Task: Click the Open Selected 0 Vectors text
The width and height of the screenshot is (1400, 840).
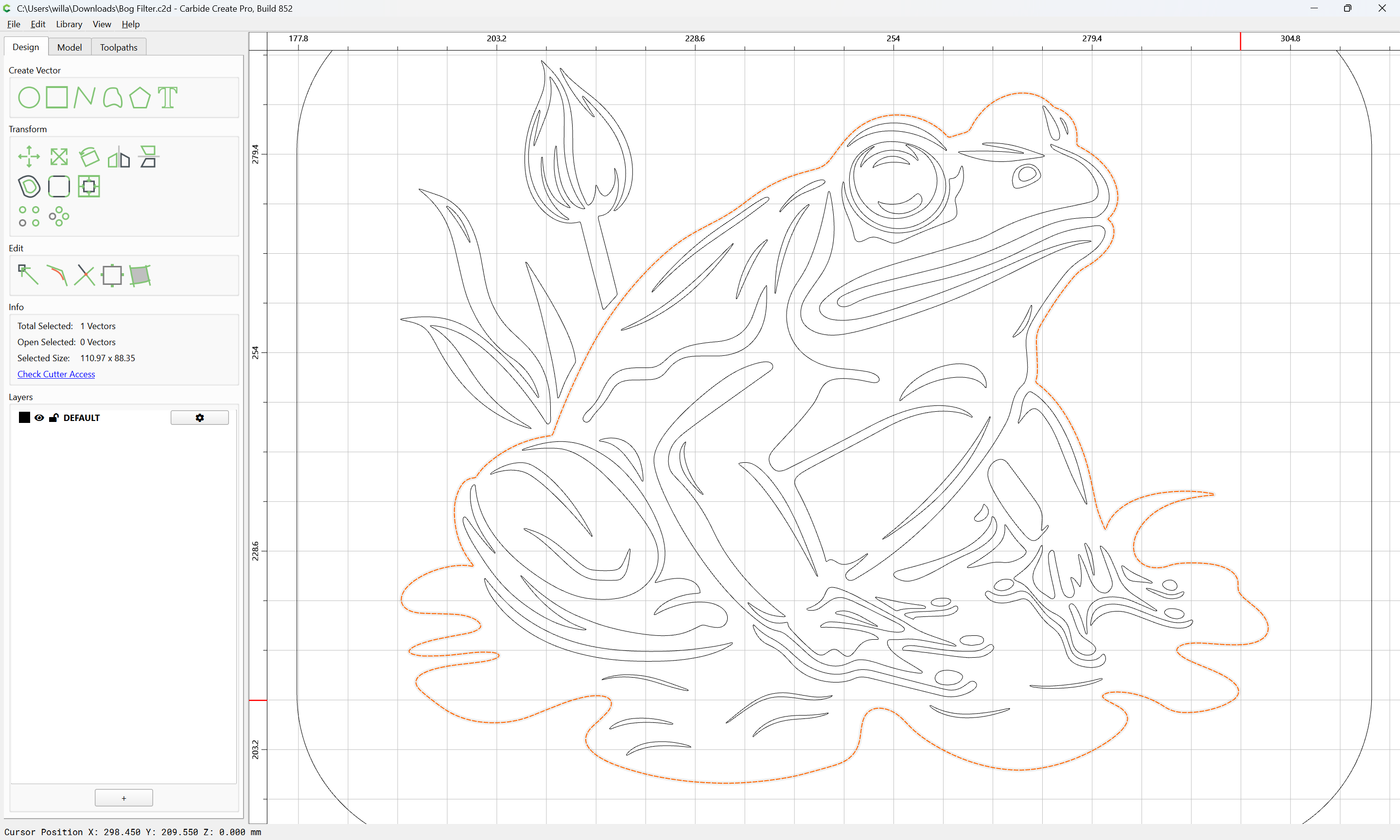Action: coord(66,342)
